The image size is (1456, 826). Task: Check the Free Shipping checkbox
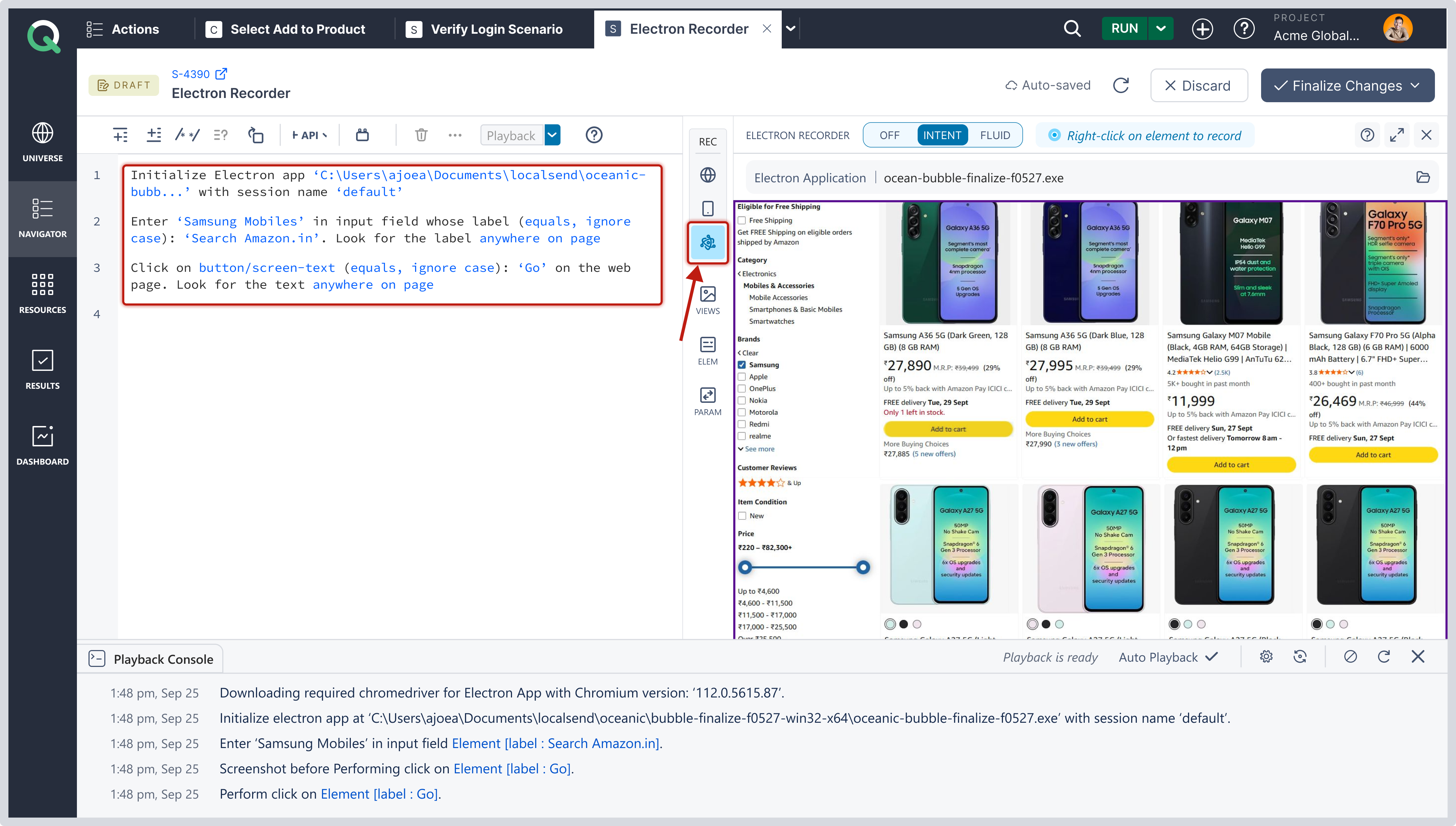pos(742,220)
